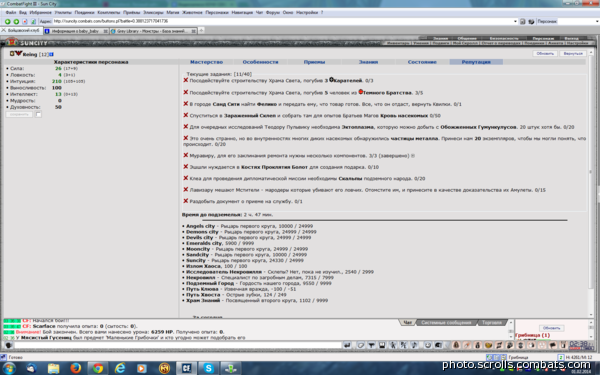The width and height of the screenshot is (600, 375).
Task: Open the smiley emoticons icon
Action: click(x=427, y=345)
